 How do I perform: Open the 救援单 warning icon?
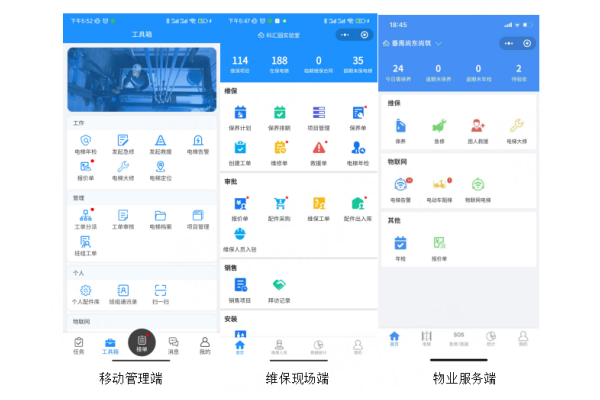coord(319,148)
